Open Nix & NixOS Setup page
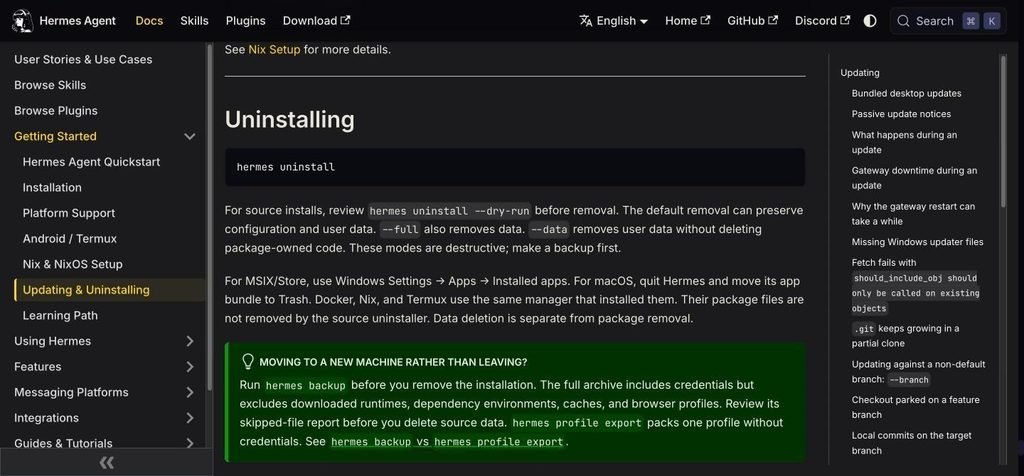Image resolution: width=1024 pixels, height=476 pixels. click(x=72, y=264)
